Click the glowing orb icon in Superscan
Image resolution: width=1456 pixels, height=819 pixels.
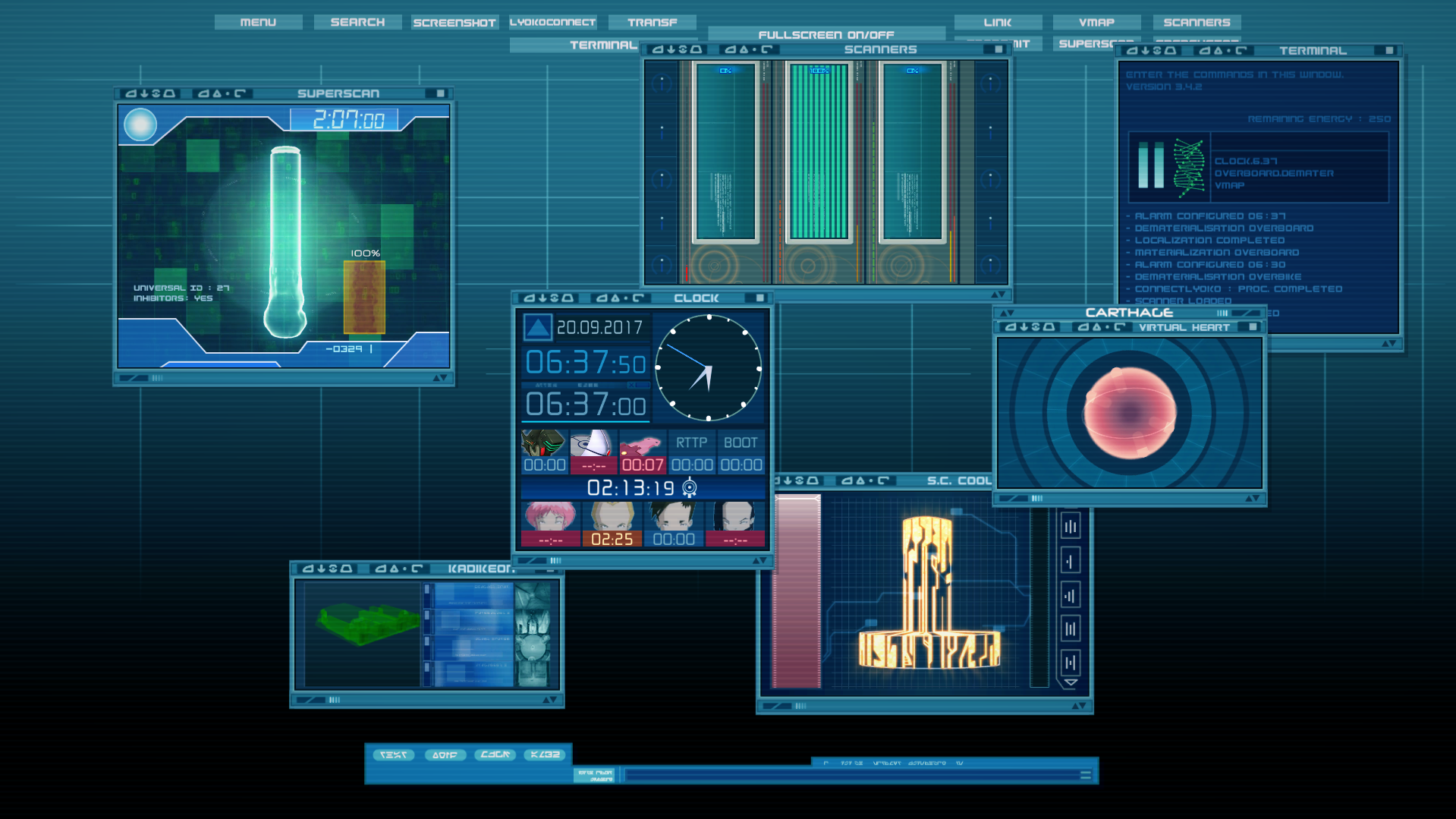(140, 124)
